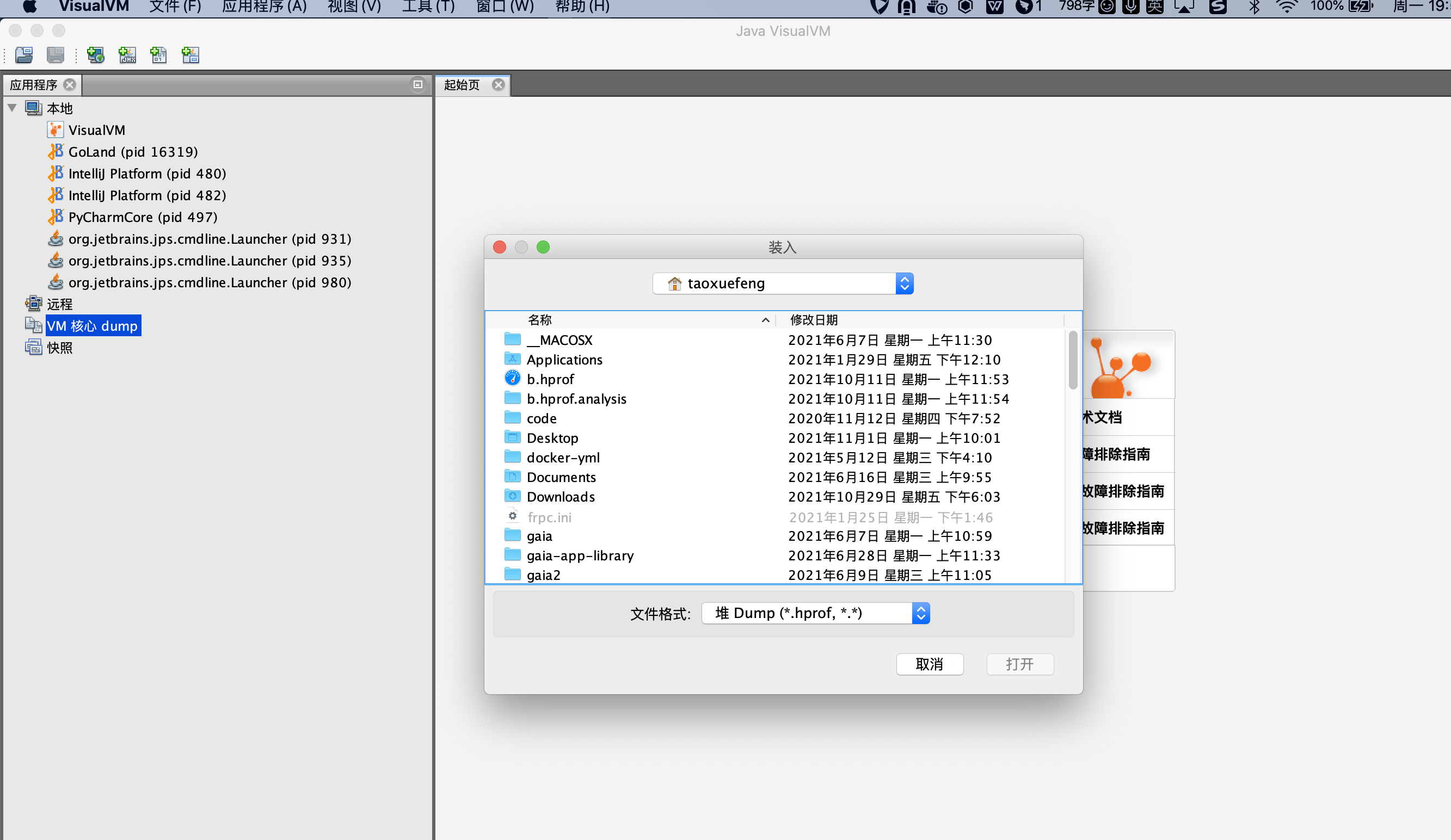Open the 文件 (F) menu

pos(175,7)
